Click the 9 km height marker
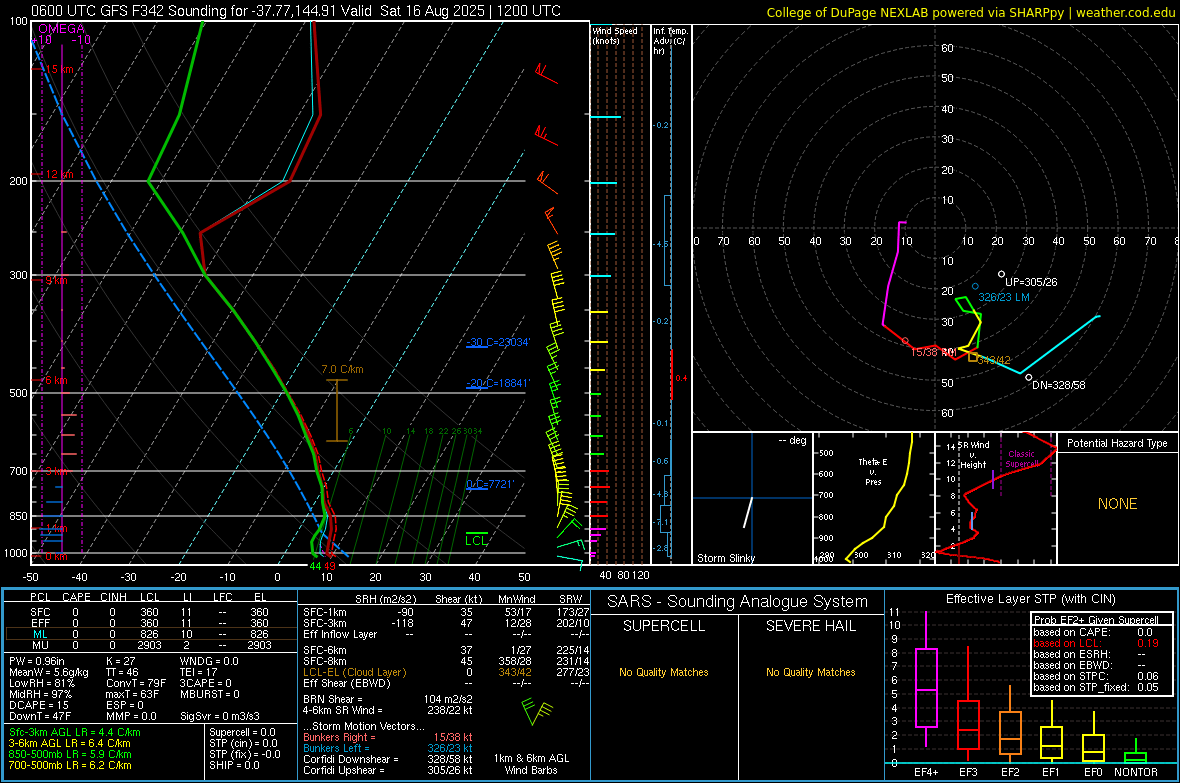The width and height of the screenshot is (1180, 783). [56, 280]
